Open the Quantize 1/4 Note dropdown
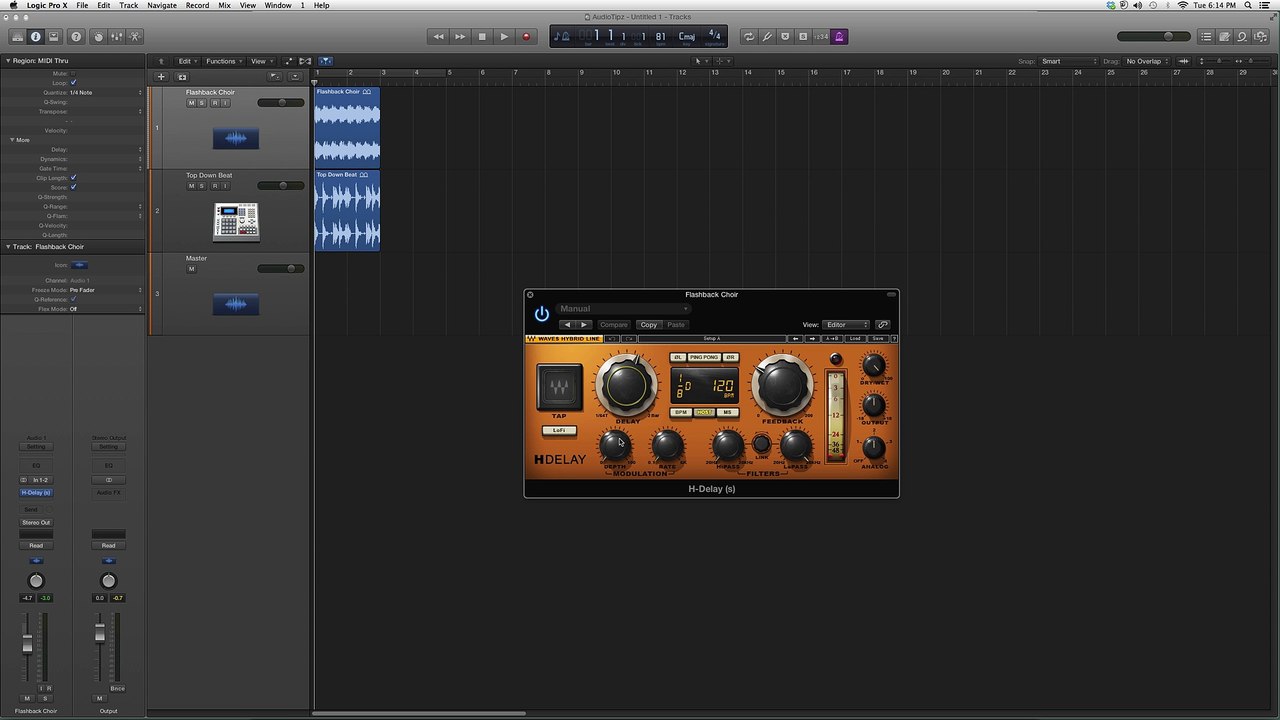Screen dimensions: 1280x720 tap(106, 93)
